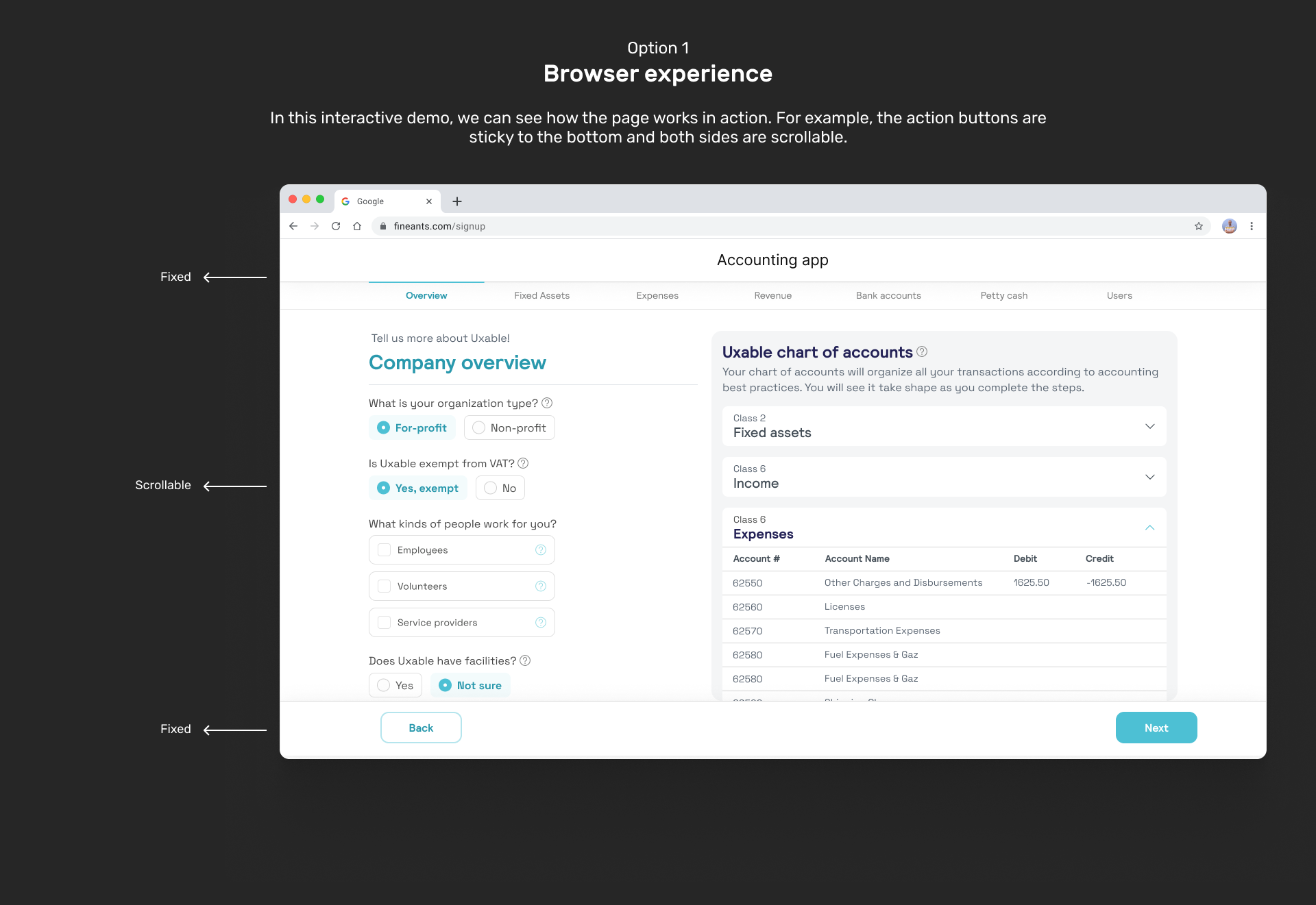Check the Volunteers checkbox

tap(385, 586)
